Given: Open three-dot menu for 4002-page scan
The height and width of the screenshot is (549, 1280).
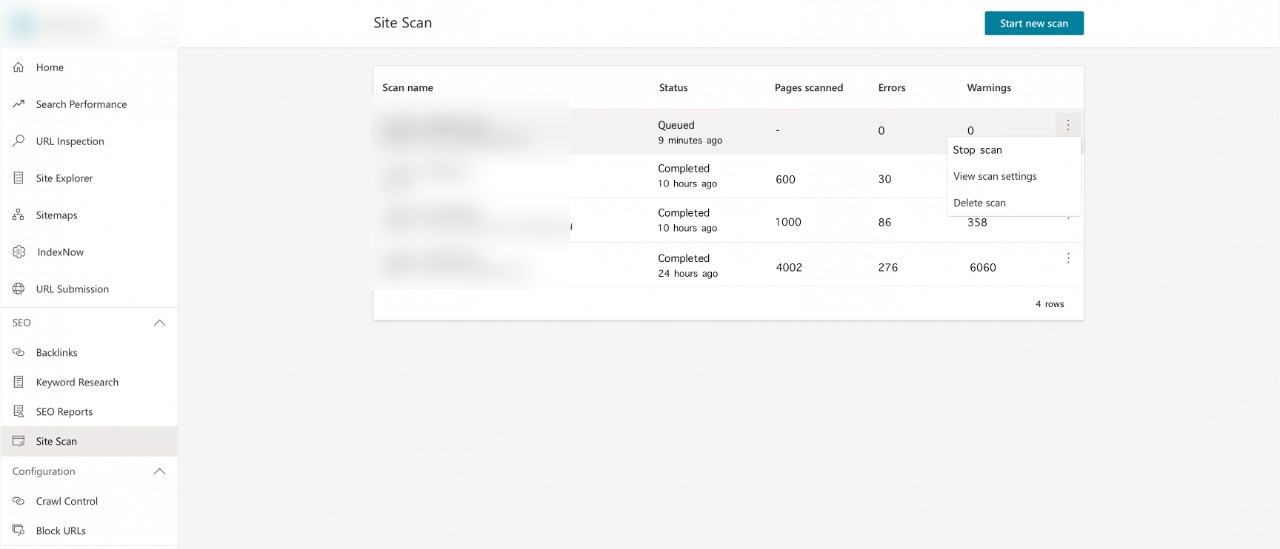Looking at the screenshot, I should coord(1068,258).
